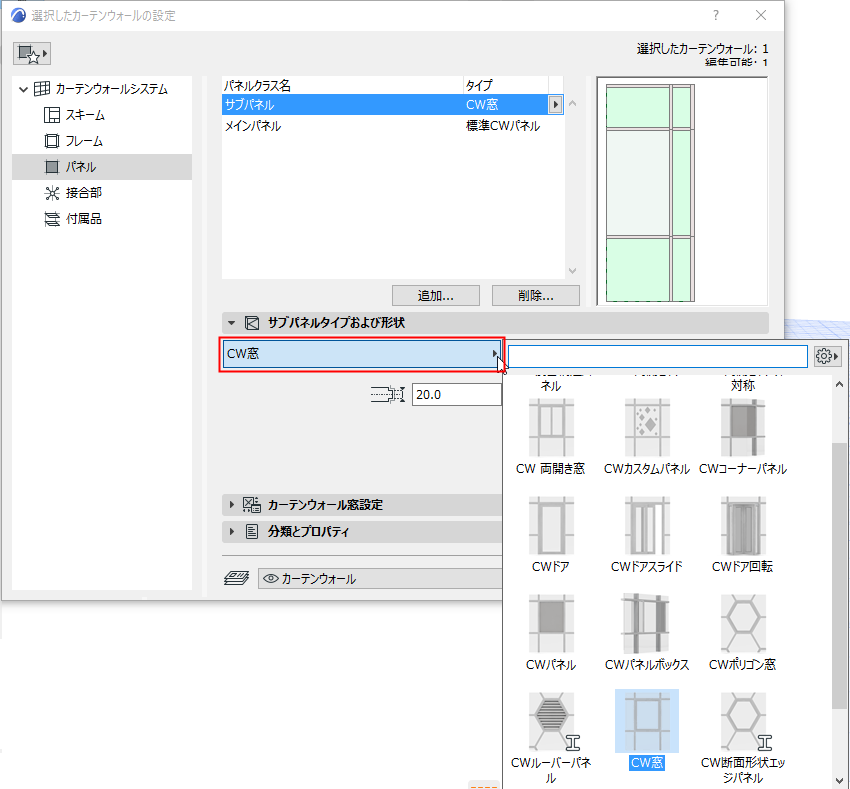Open the gear settings menu in picker
The width and height of the screenshot is (850, 789).
[x=827, y=356]
